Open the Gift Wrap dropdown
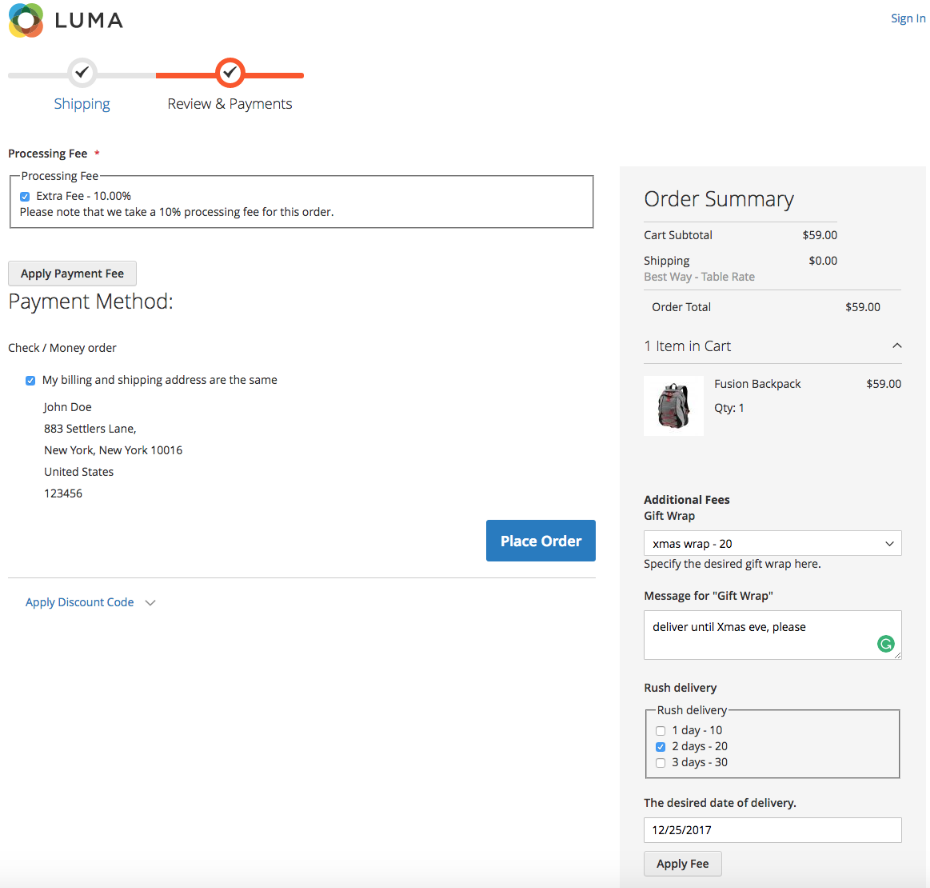930x888 pixels. [x=772, y=543]
